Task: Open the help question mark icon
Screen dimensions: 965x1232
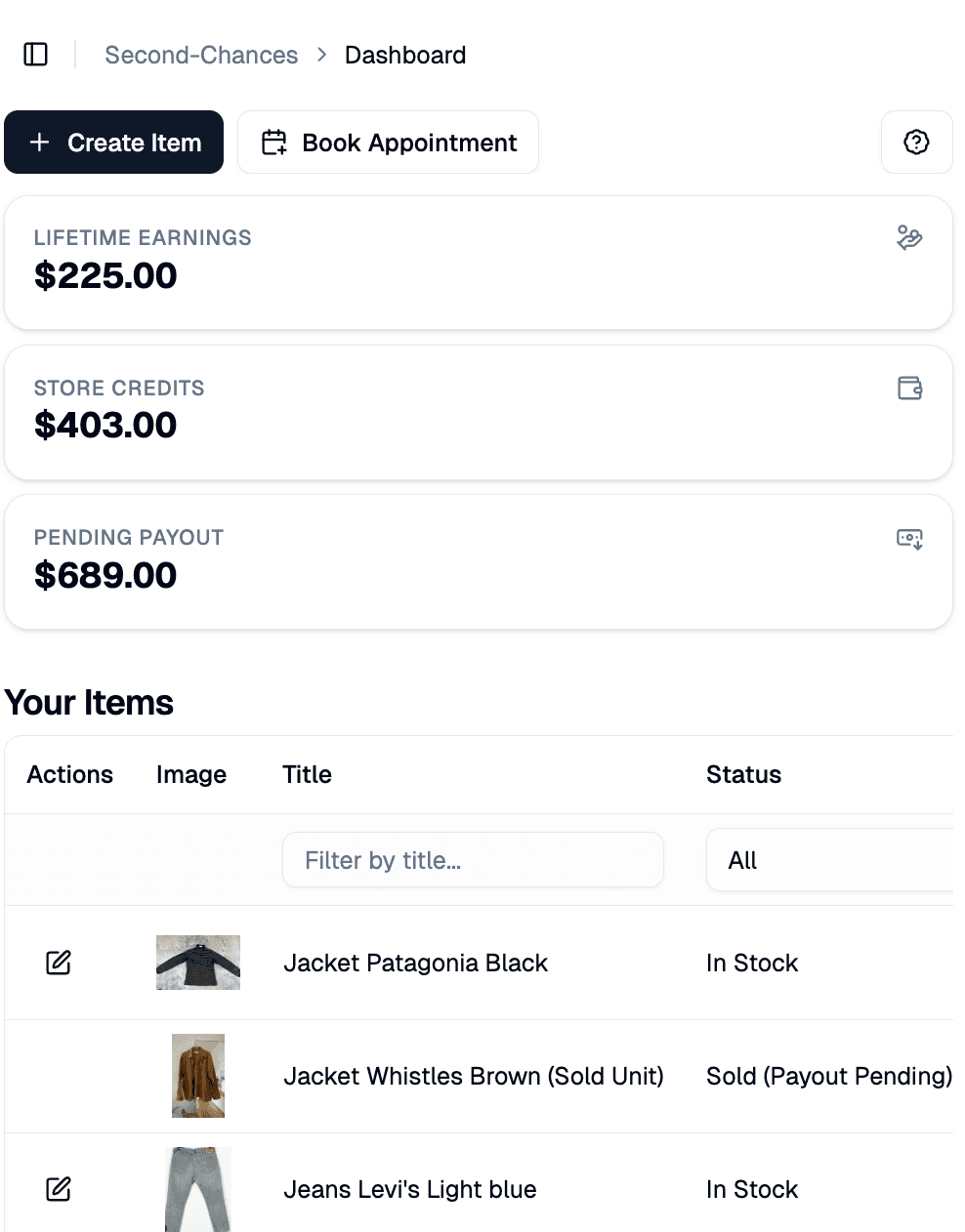Action: point(916,143)
